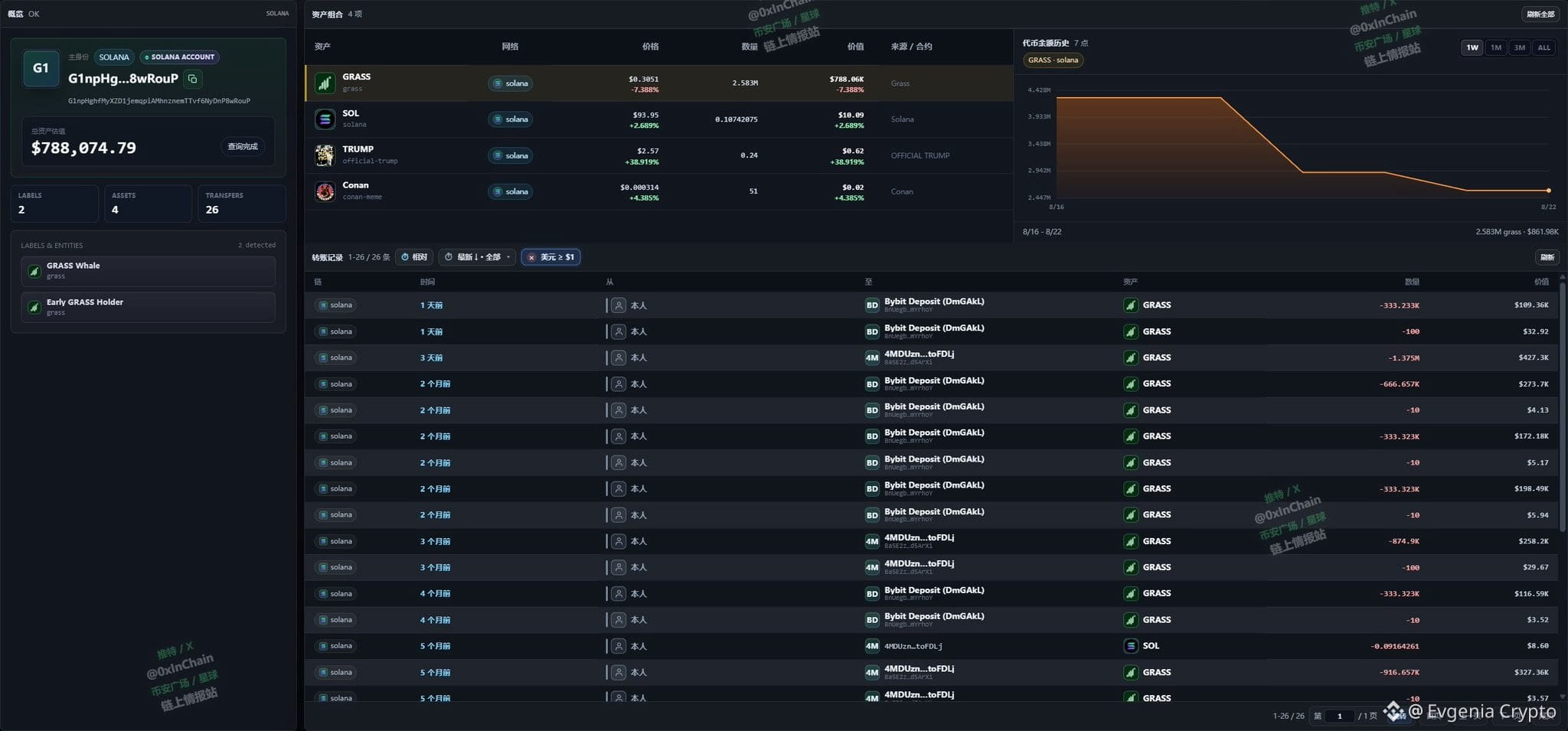This screenshot has width=1568, height=731.
Task: Toggle the GRASS - solana chart chip
Action: 1053,60
